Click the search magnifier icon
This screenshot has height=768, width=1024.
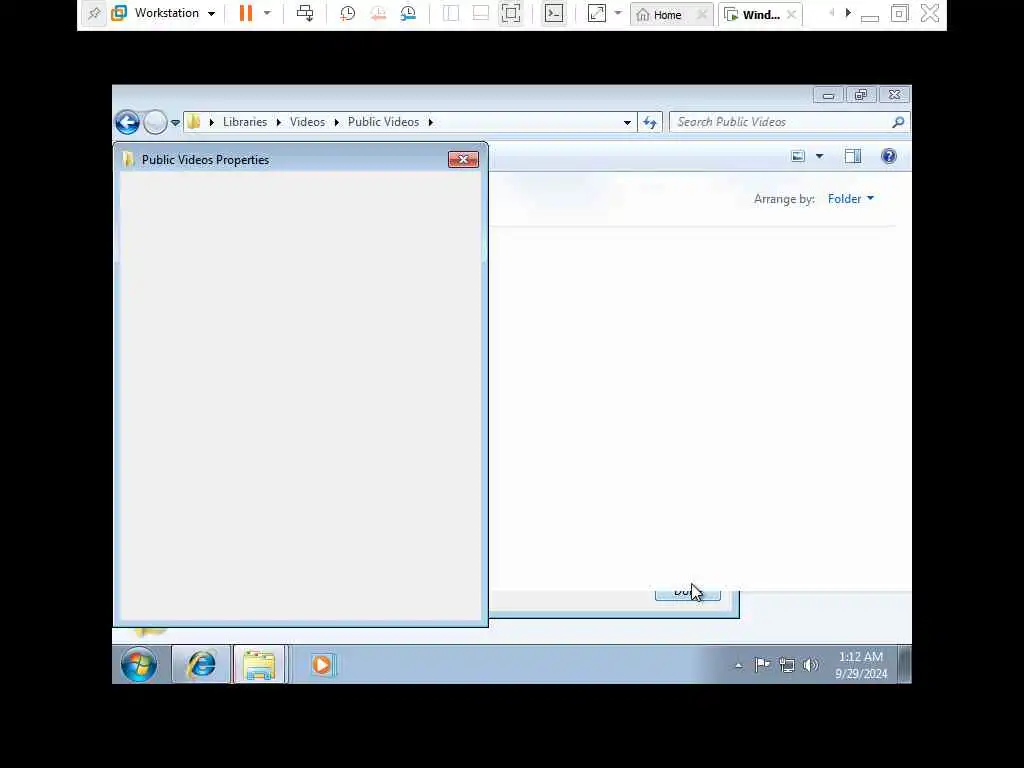coord(899,122)
